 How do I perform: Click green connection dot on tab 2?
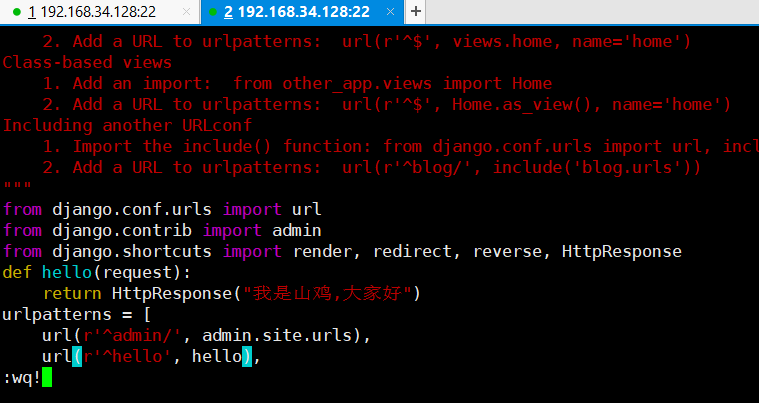point(213,12)
